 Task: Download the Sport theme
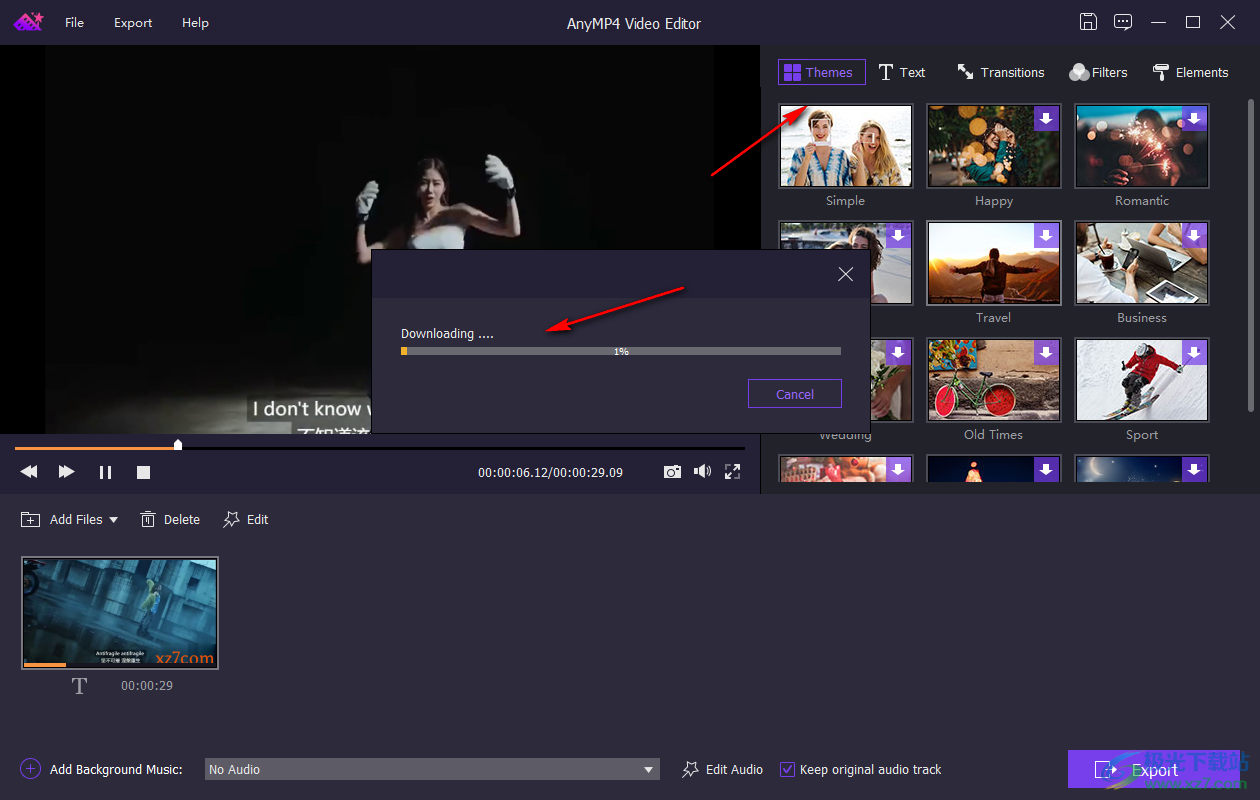pos(1194,352)
